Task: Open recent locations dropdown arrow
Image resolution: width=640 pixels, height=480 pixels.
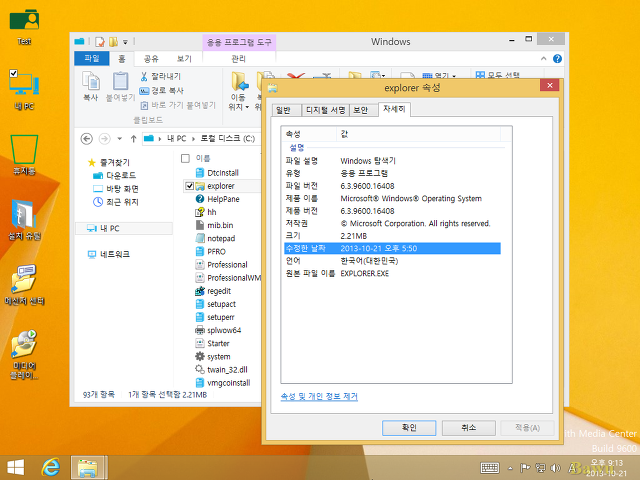Action: (x=120, y=139)
